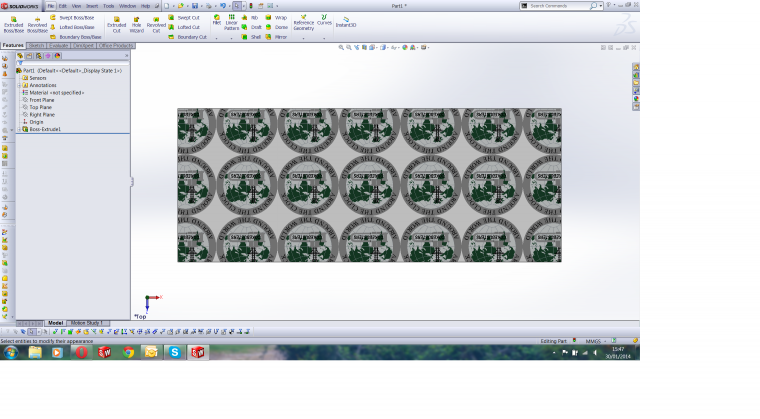The image size is (760, 419).
Task: Apply the Fillet tool
Action: point(217,19)
